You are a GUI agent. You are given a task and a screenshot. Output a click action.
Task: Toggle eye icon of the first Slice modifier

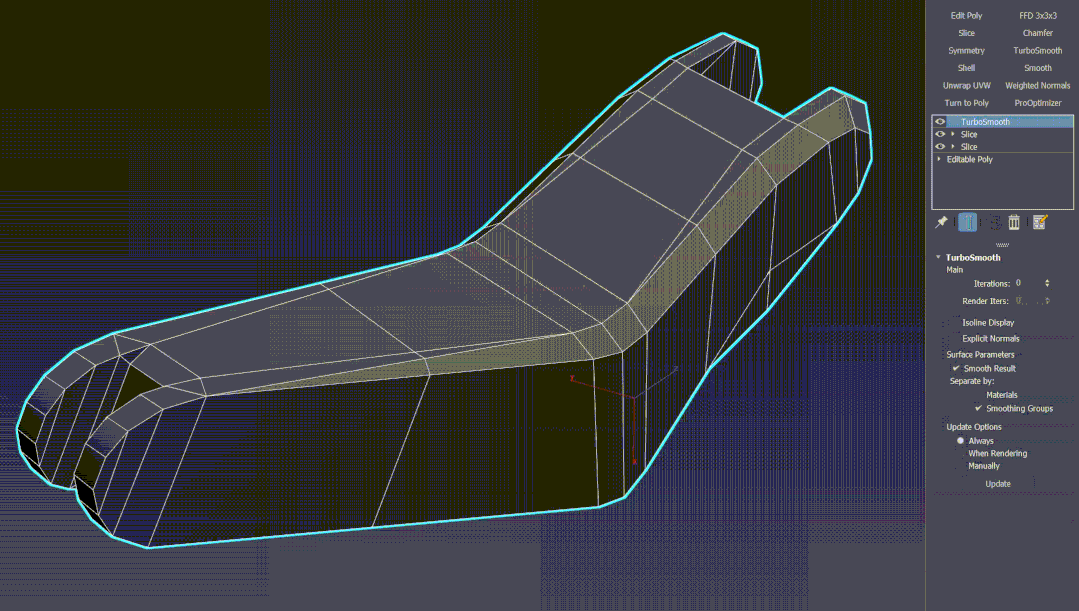[940, 134]
